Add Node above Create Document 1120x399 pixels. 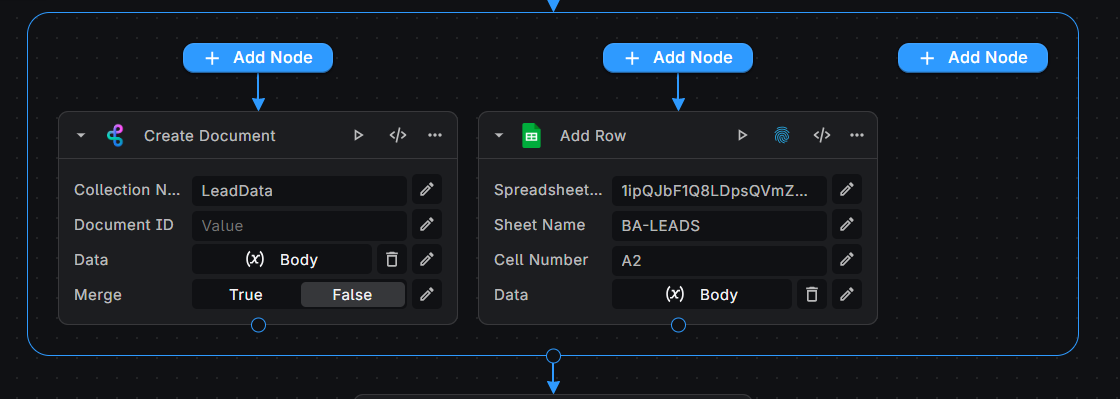pyautogui.click(x=258, y=58)
